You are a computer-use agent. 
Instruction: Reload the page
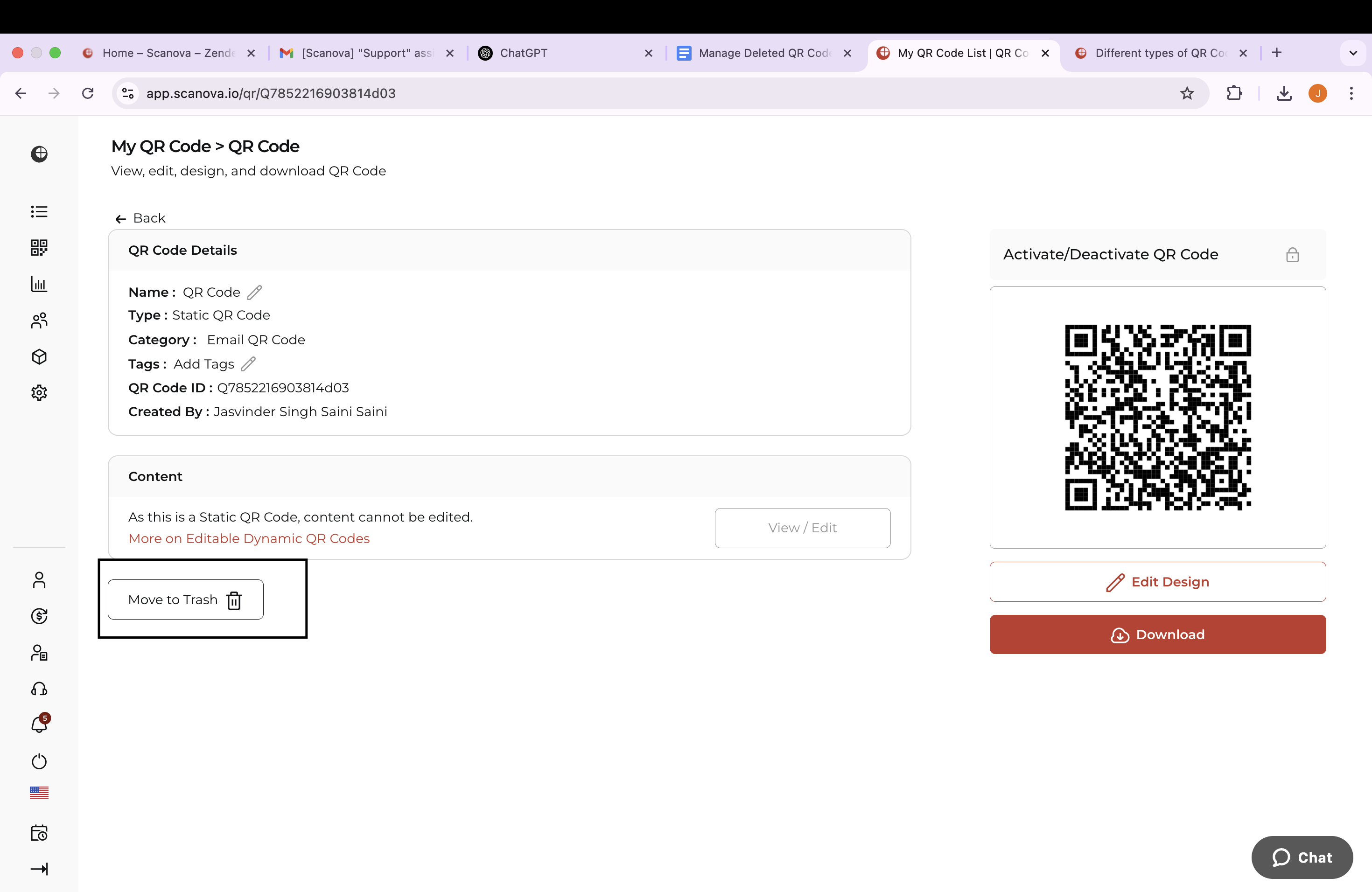[88, 93]
